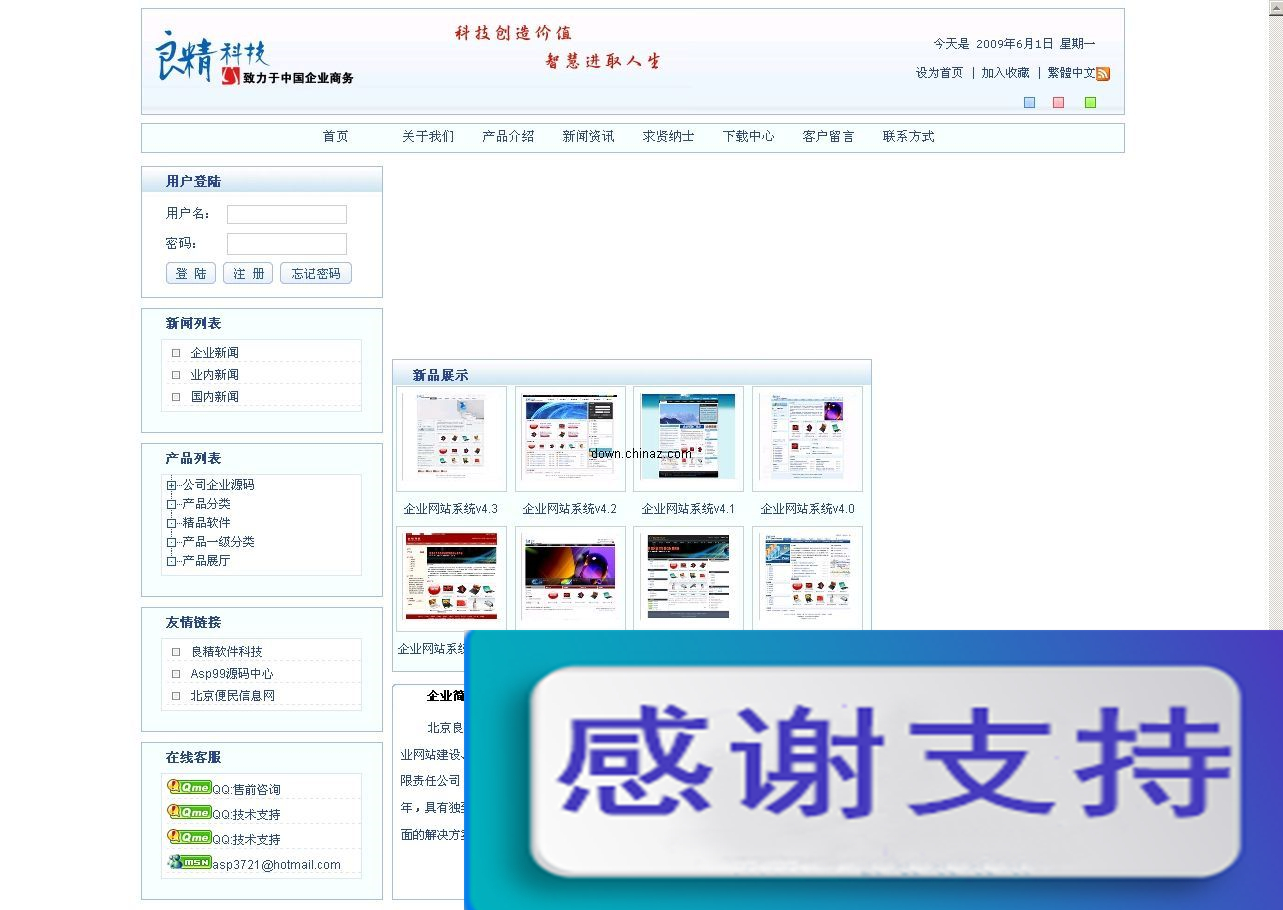Image resolution: width=1283 pixels, height=910 pixels.
Task: Open the 新闻资讯 menu item
Action: [588, 137]
